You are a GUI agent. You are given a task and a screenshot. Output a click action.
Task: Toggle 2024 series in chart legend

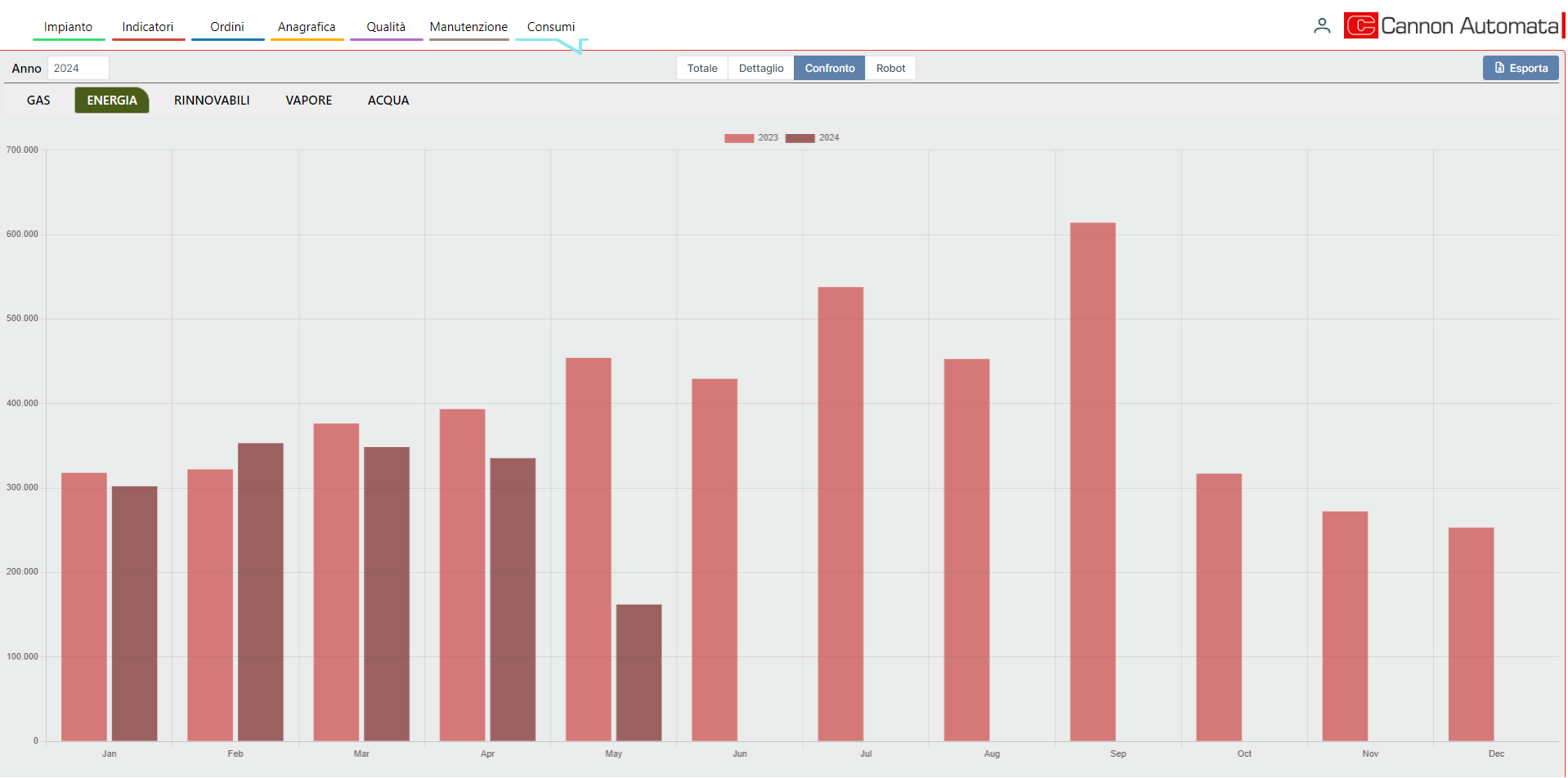tap(812, 138)
